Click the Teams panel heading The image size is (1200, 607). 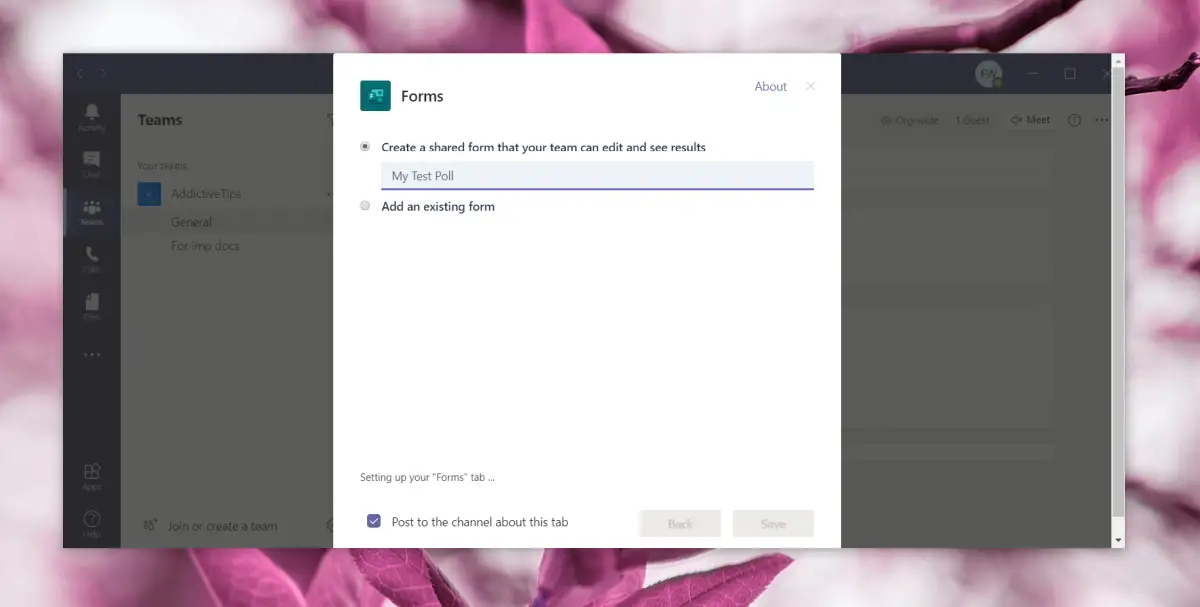[160, 120]
